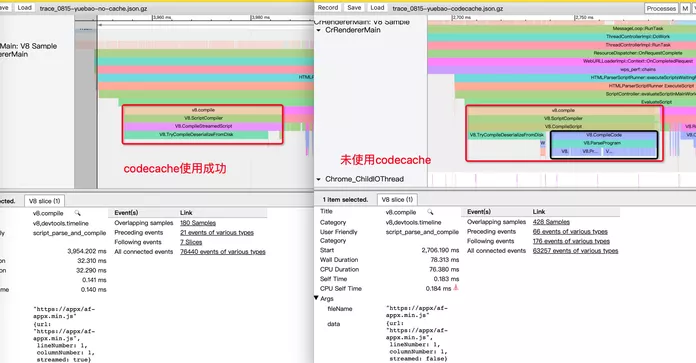696x363 pixels.
Task: Select wps_perf:chains slice
Action: click(562, 70)
